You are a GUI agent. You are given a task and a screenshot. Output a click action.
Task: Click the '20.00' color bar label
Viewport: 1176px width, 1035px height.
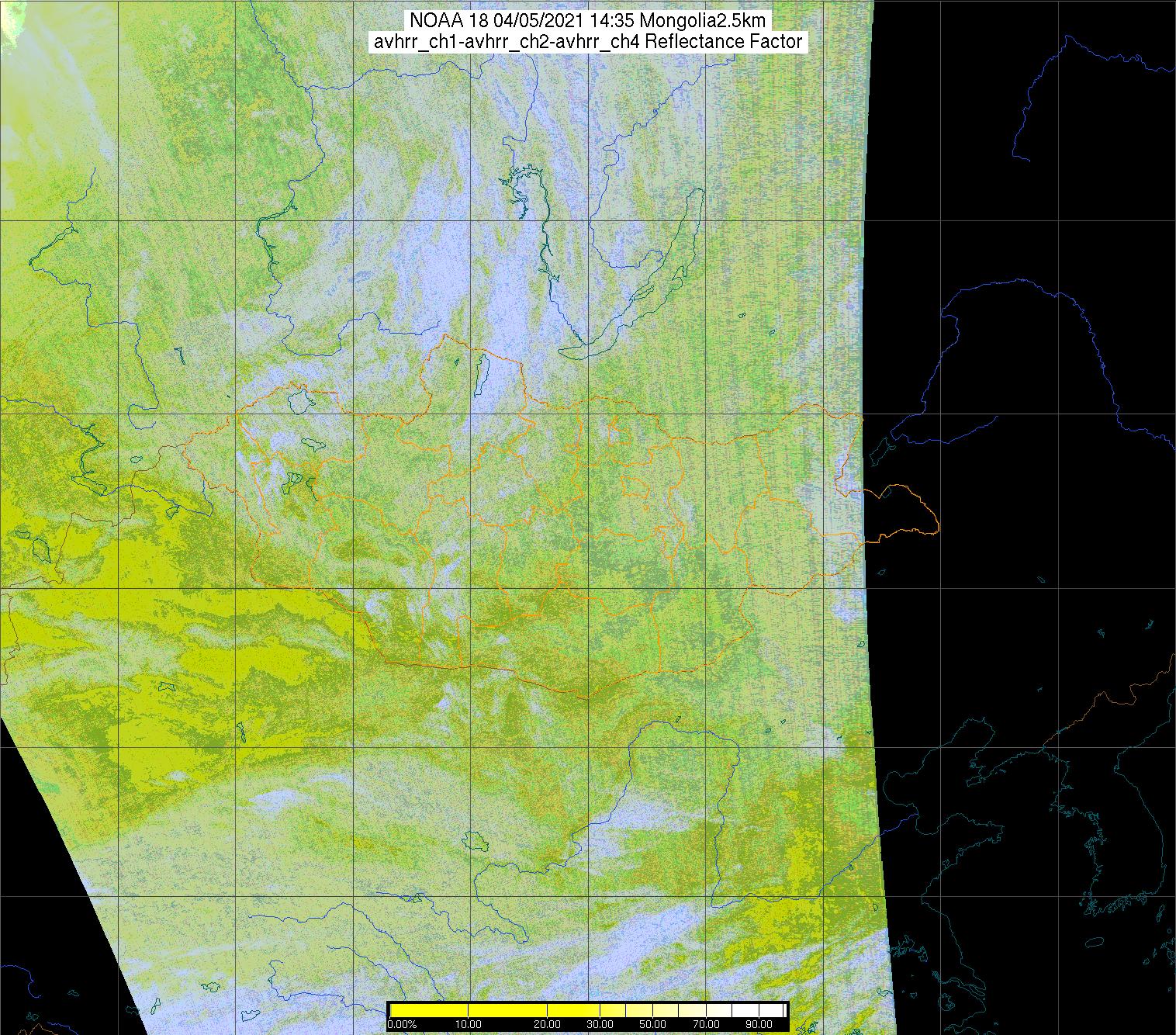tap(548, 1025)
